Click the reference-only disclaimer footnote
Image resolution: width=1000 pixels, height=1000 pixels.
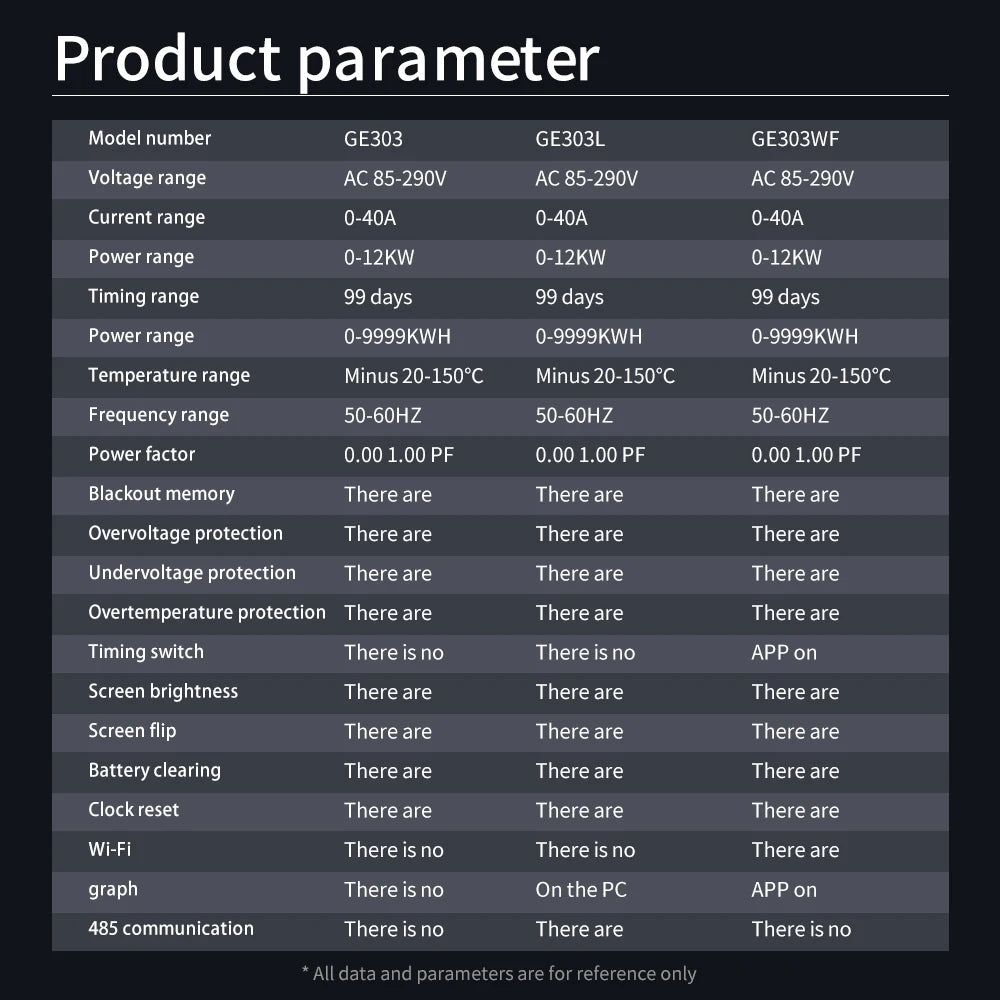(498, 973)
